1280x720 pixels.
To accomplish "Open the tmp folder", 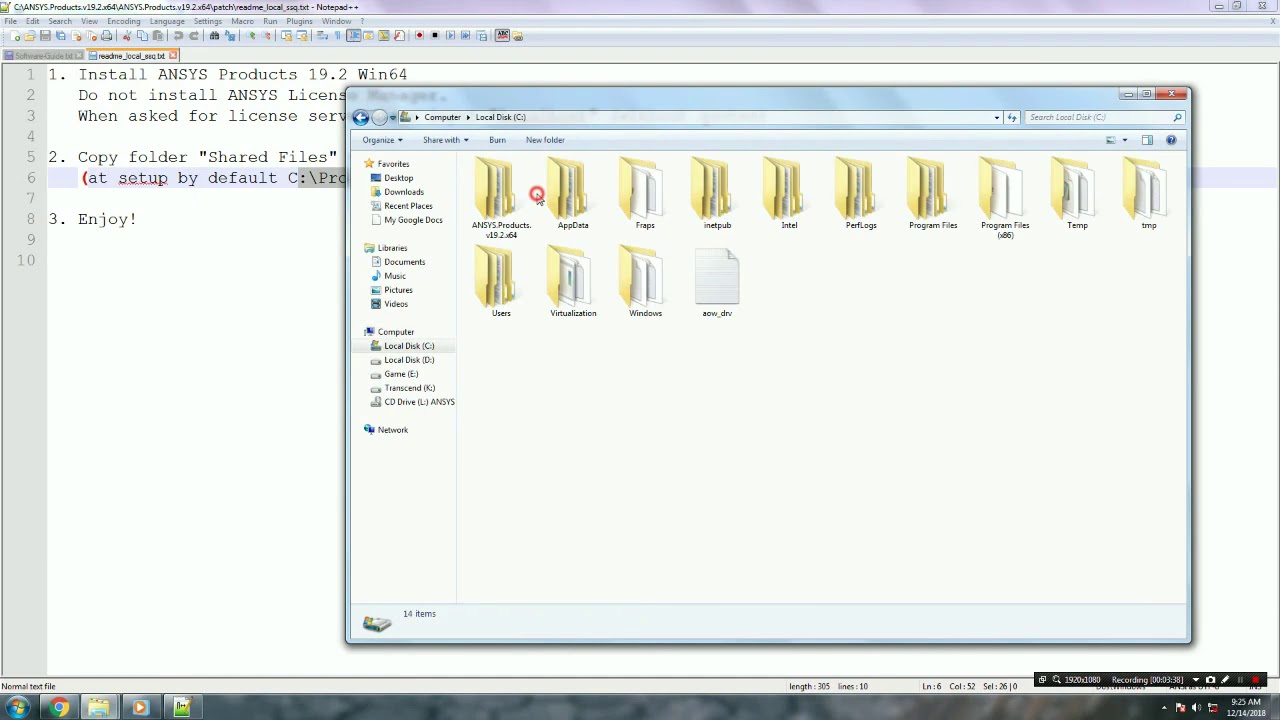I will click(x=1149, y=194).
